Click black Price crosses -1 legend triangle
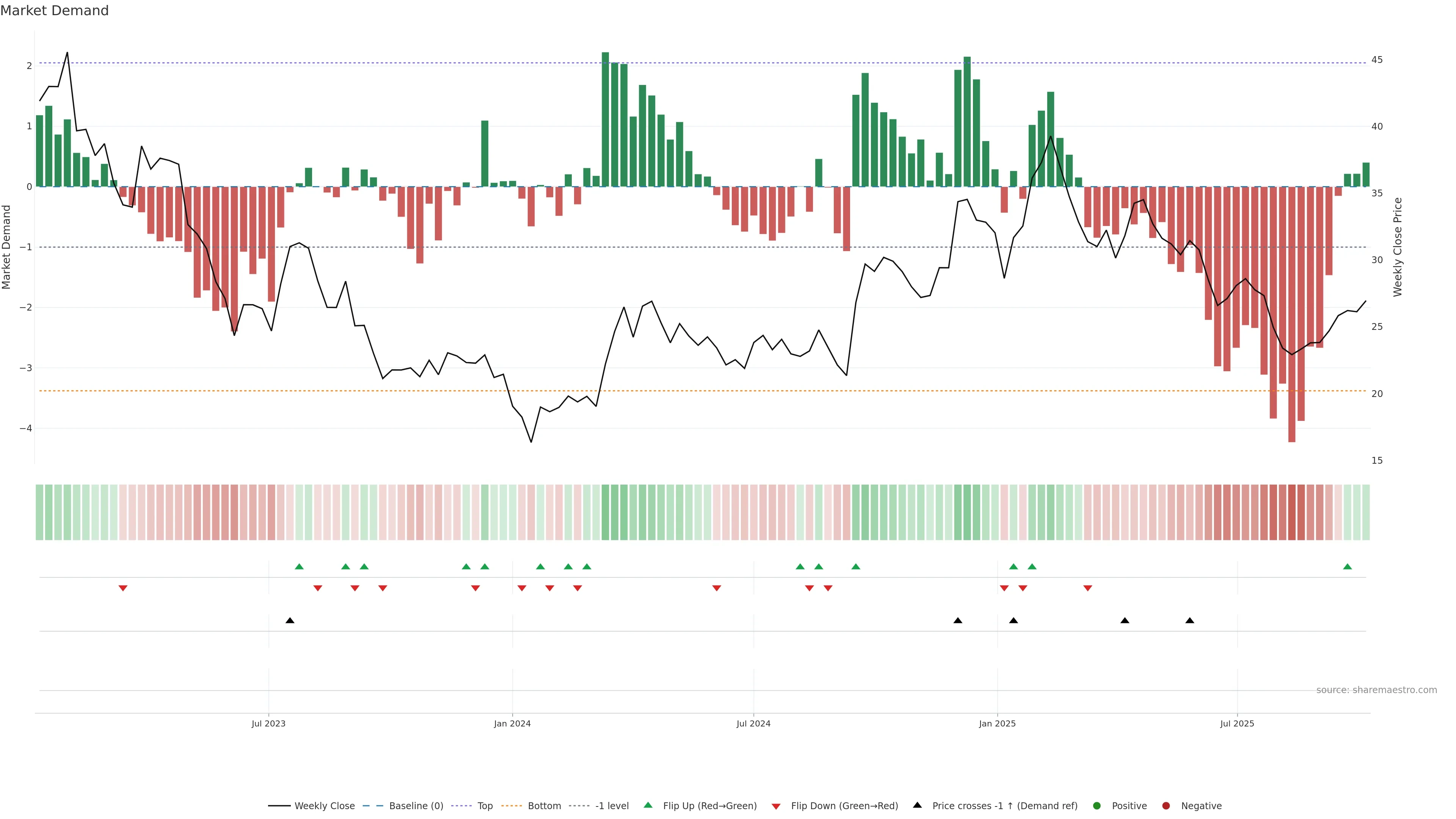Viewport: 1456px width, 819px height. (x=917, y=805)
